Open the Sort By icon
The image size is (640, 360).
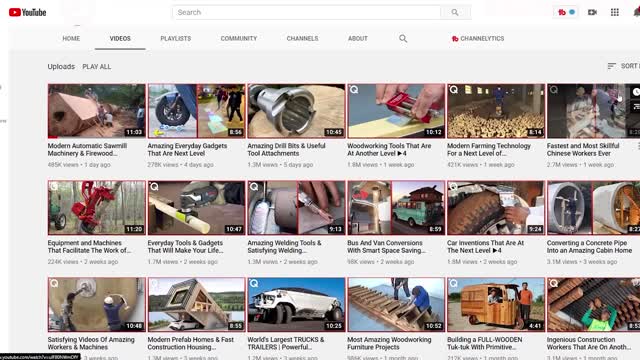[611, 66]
